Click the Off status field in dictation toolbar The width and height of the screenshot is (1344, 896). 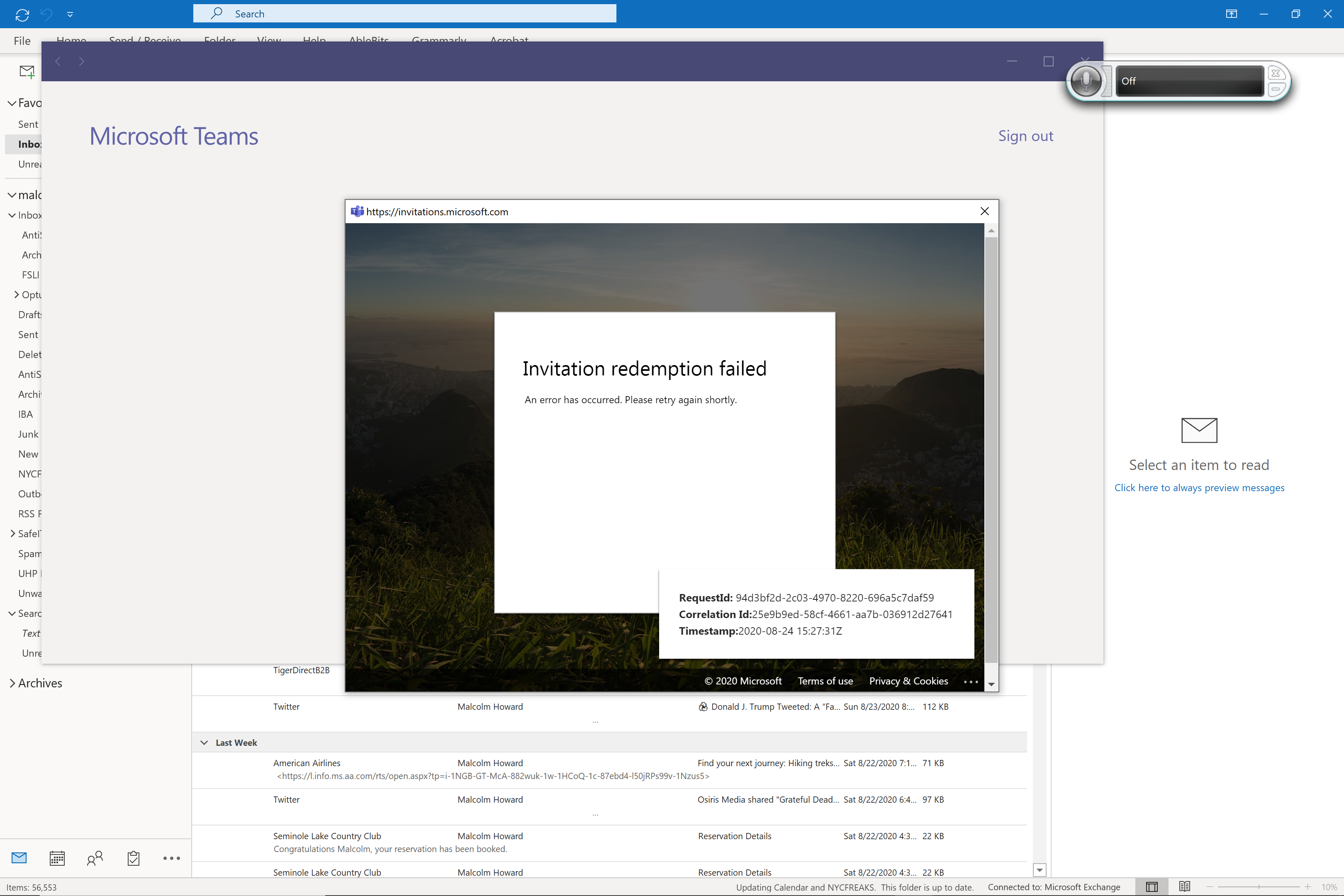tap(1189, 81)
